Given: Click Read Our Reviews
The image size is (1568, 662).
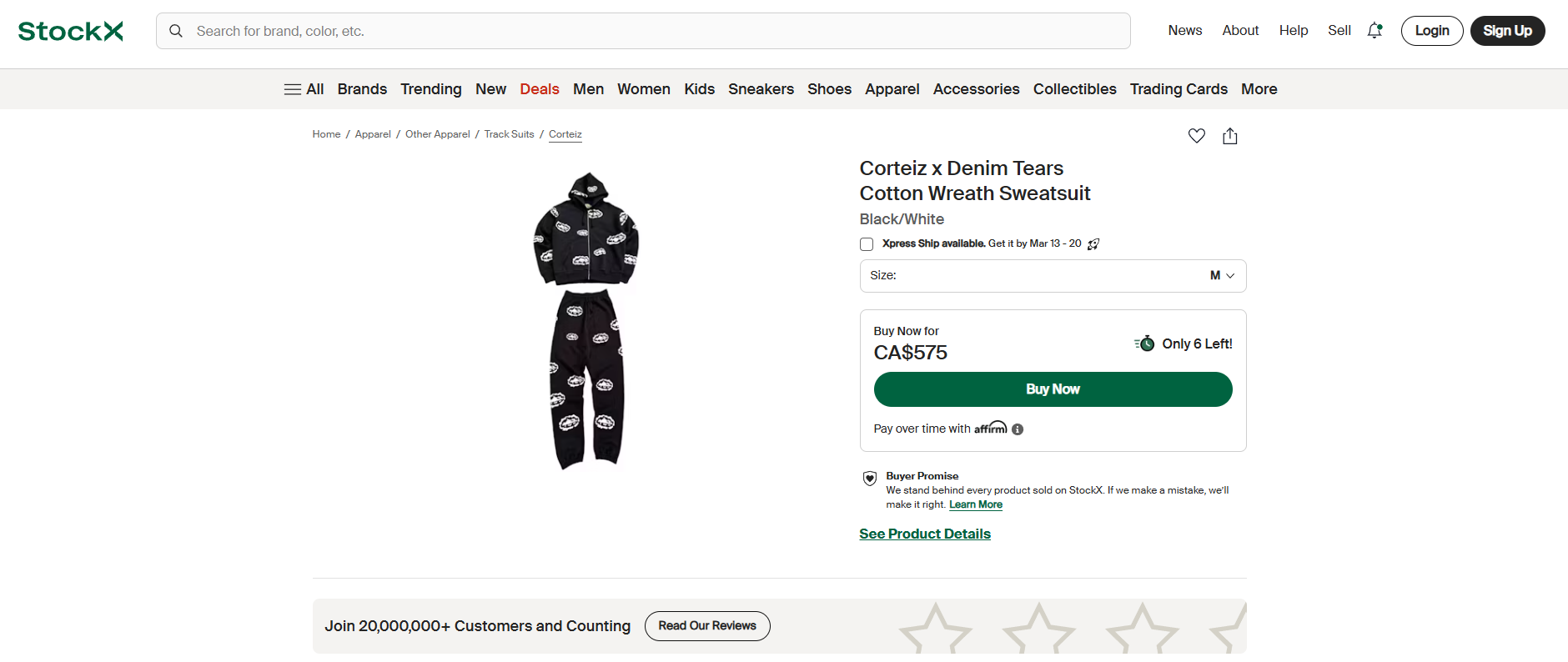Looking at the screenshot, I should (x=706, y=625).
